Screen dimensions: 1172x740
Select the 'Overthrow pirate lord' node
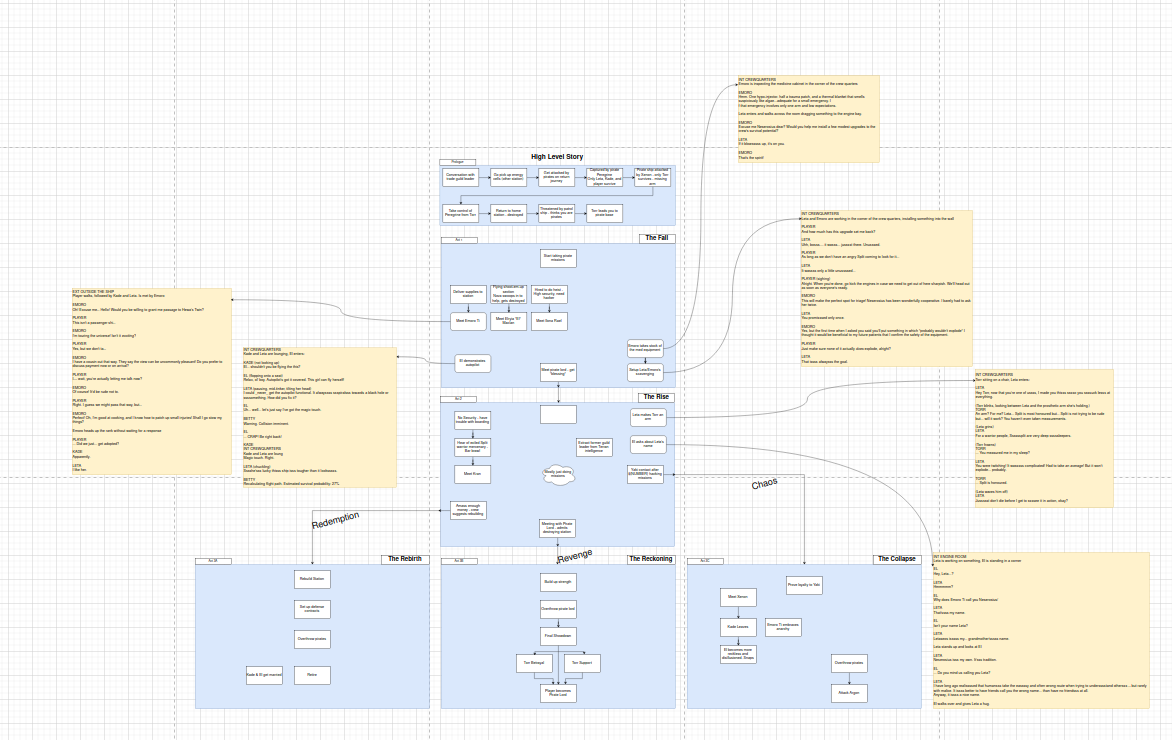pos(558,608)
